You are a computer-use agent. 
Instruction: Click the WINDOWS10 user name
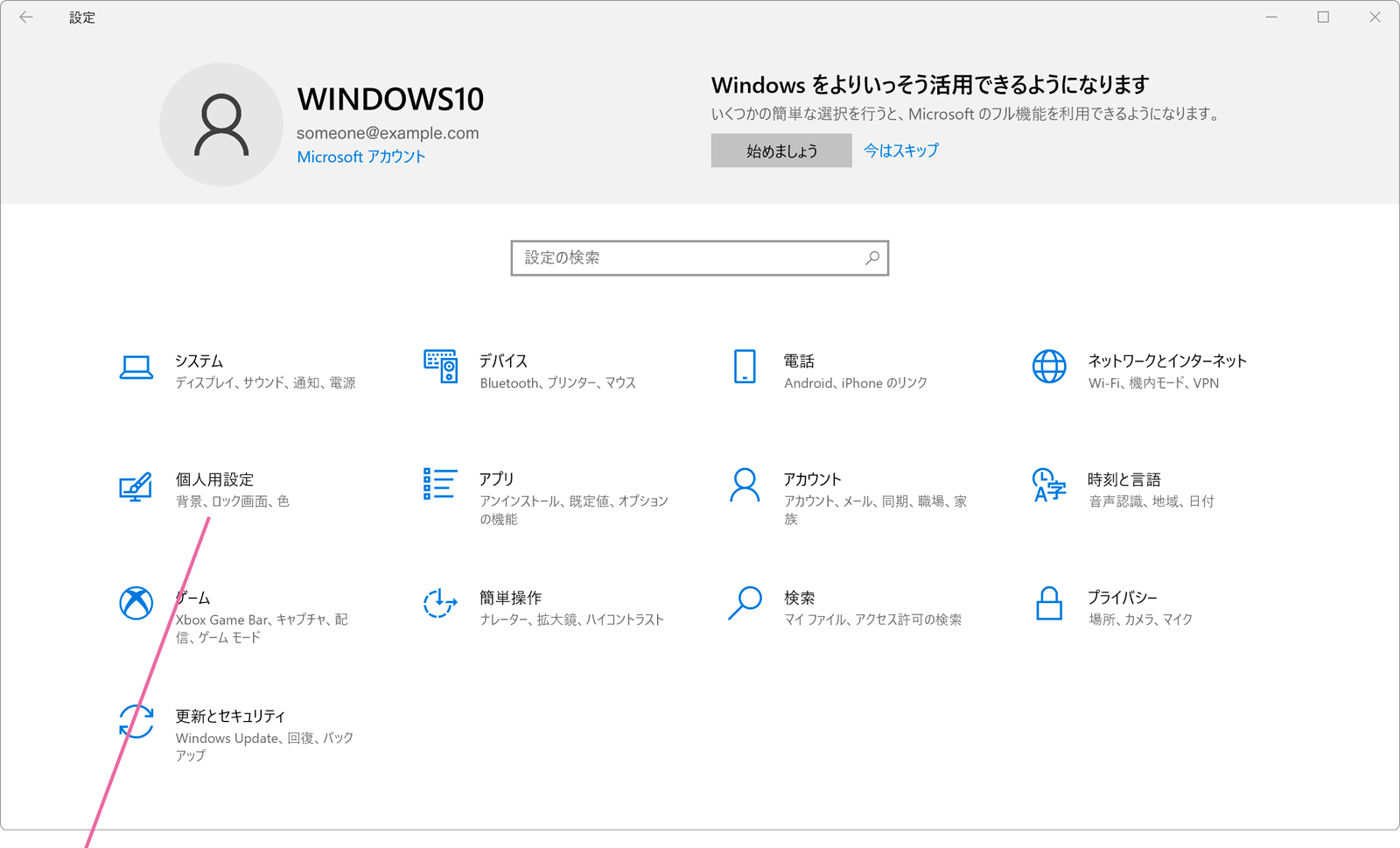point(390,99)
